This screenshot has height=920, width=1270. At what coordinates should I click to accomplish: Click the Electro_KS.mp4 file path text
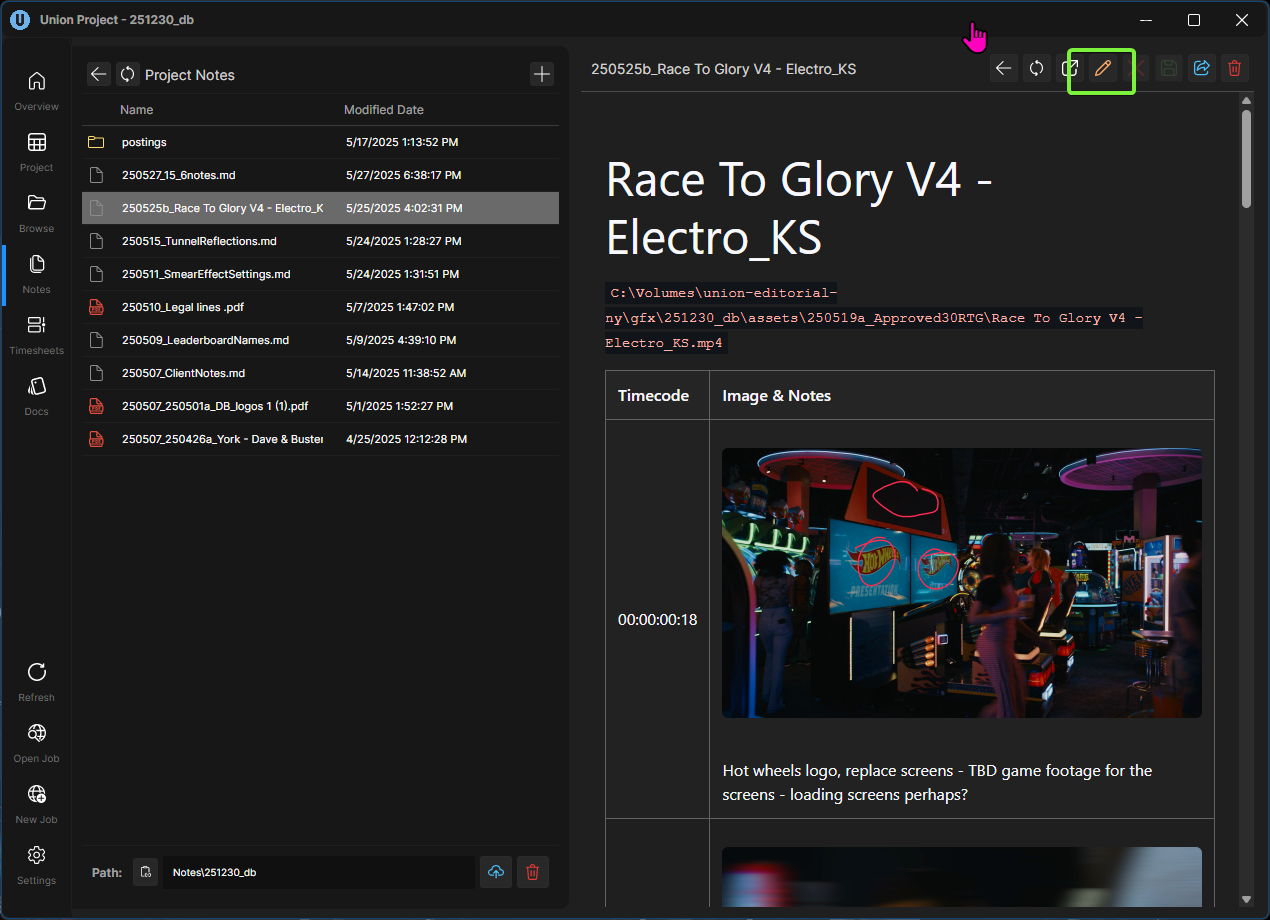click(873, 318)
